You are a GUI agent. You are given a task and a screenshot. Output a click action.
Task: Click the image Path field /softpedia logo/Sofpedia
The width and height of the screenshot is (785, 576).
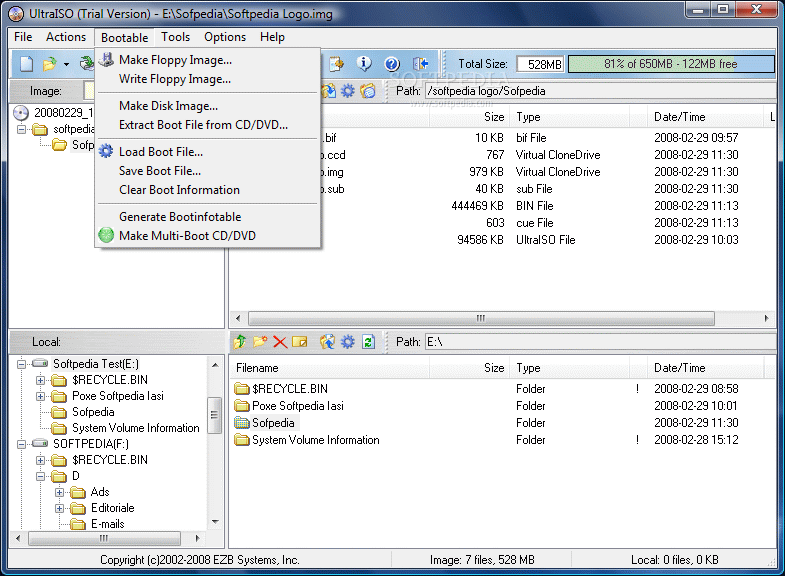pyautogui.click(x=599, y=91)
